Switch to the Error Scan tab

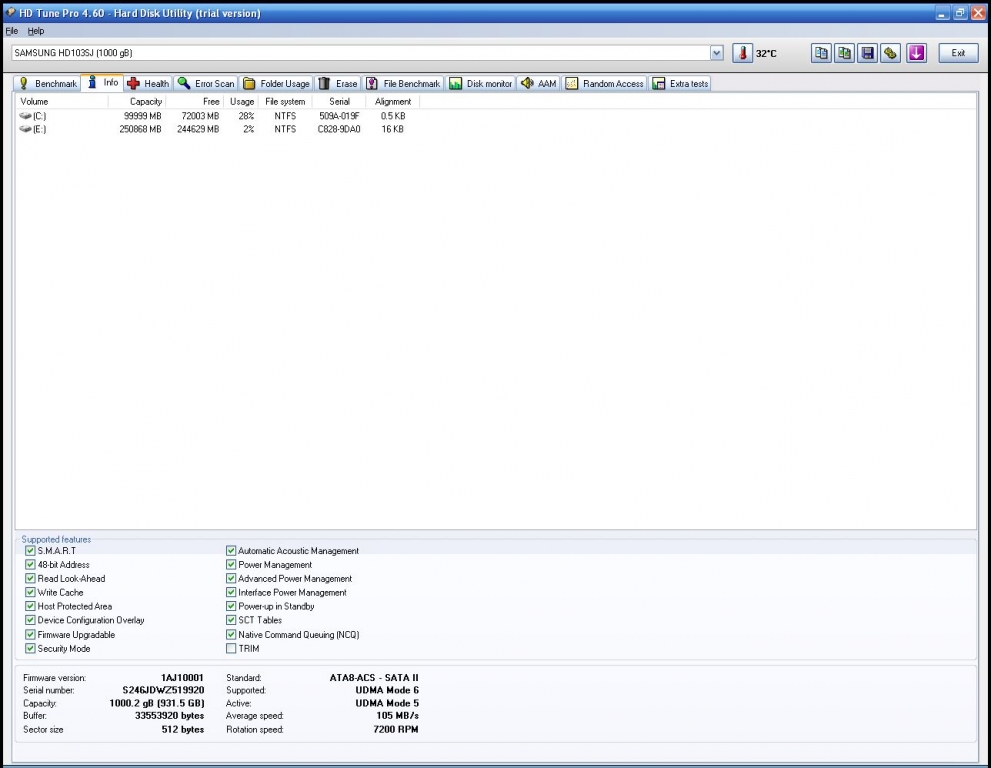[206, 83]
